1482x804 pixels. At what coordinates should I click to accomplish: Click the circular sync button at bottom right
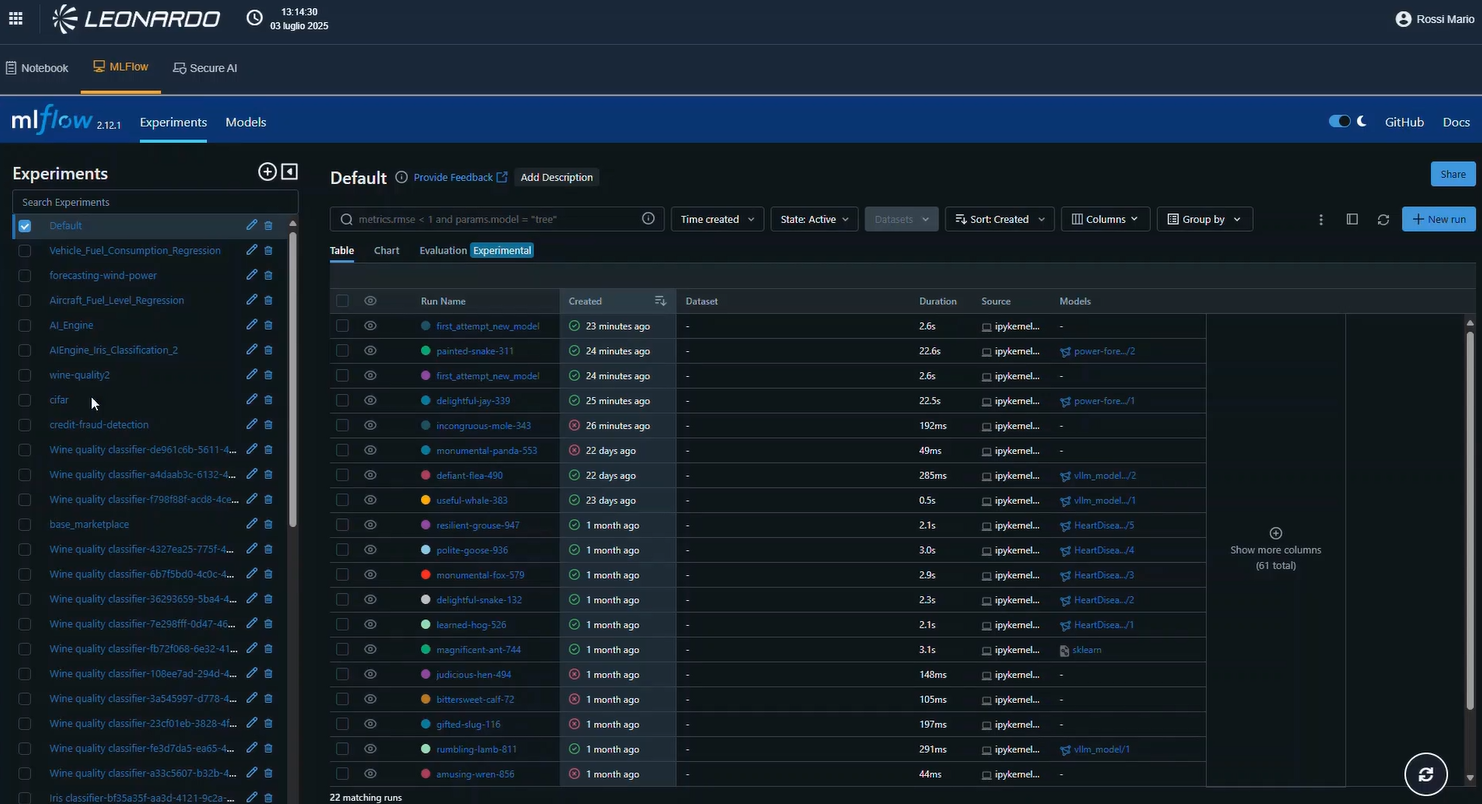point(1425,774)
